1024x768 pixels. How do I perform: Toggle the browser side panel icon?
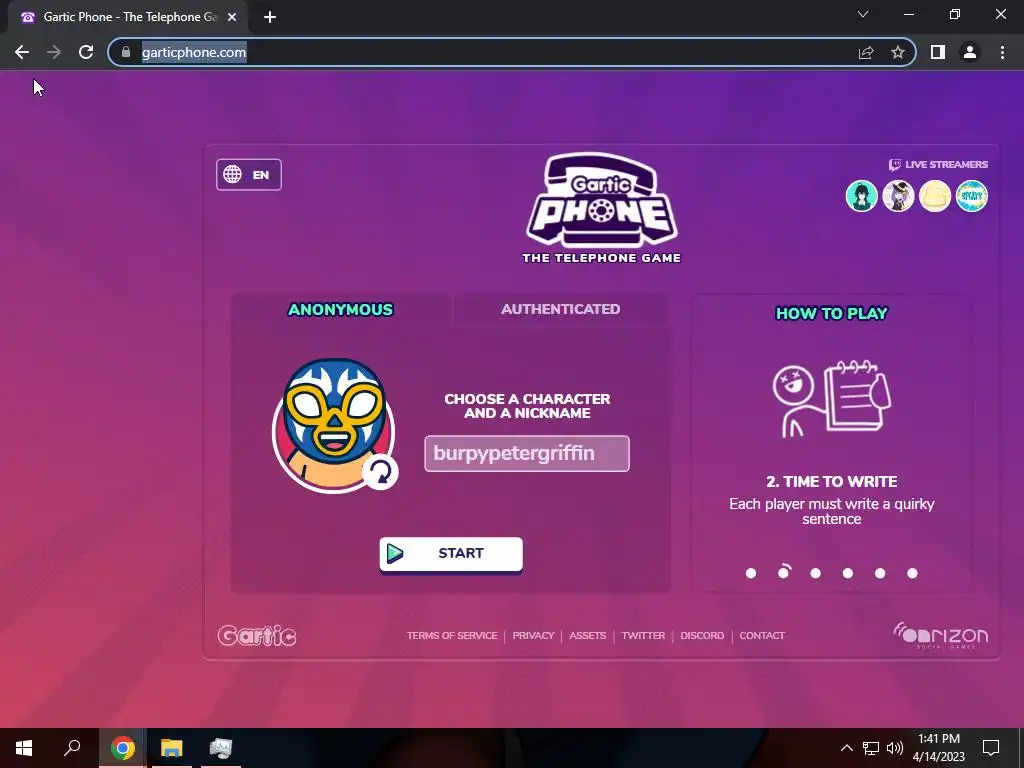[x=938, y=52]
